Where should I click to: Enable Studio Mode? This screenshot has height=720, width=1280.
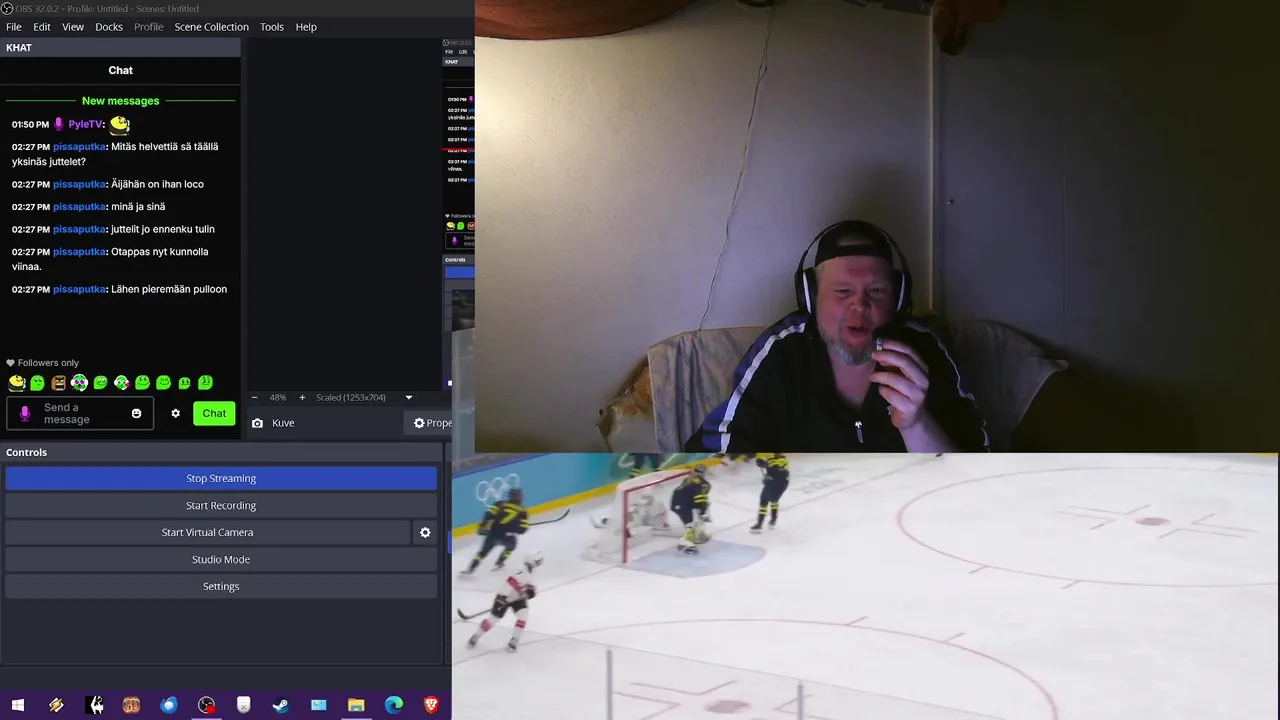[221, 559]
